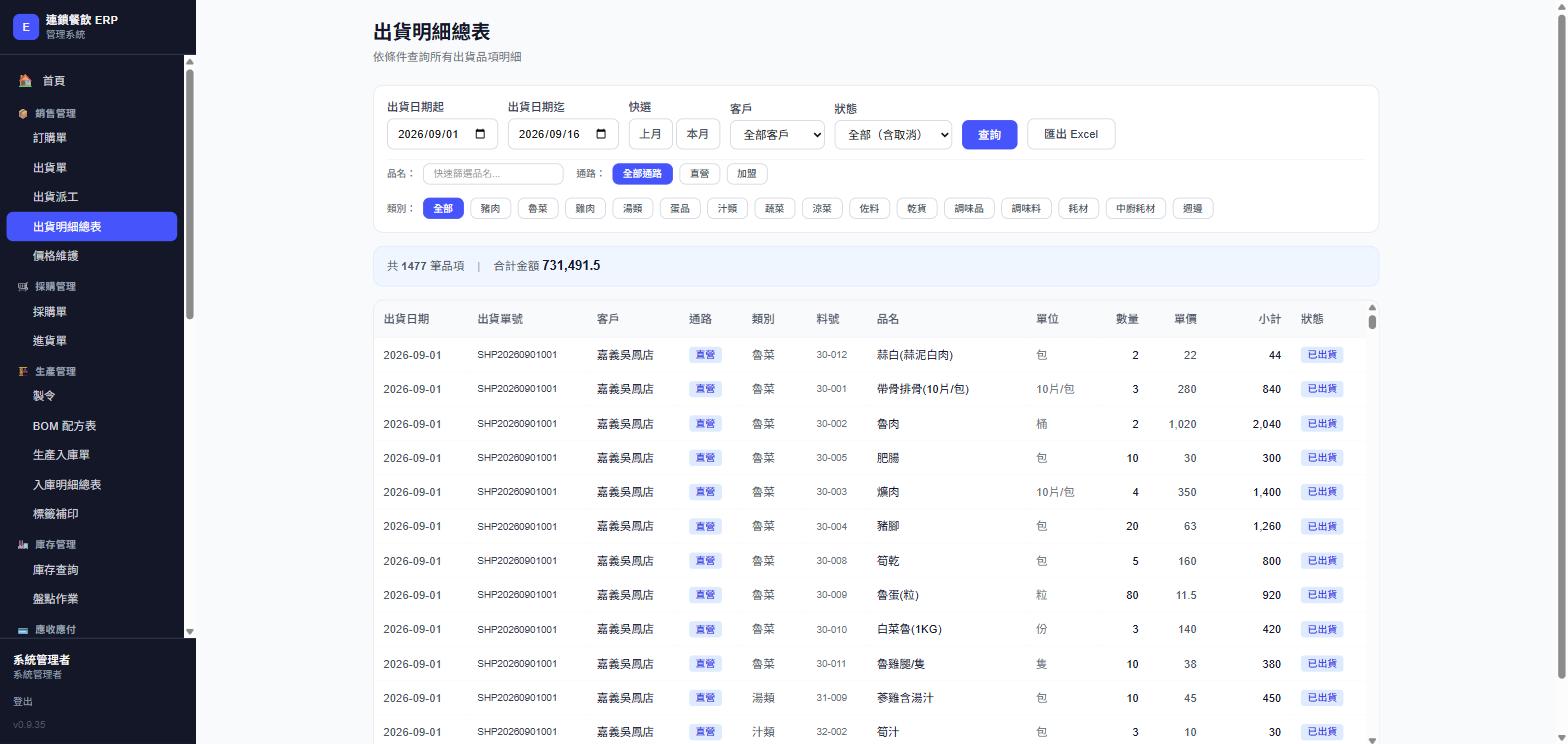Click the 登出 logout link
This screenshot has width=1568, height=744.
[23, 702]
